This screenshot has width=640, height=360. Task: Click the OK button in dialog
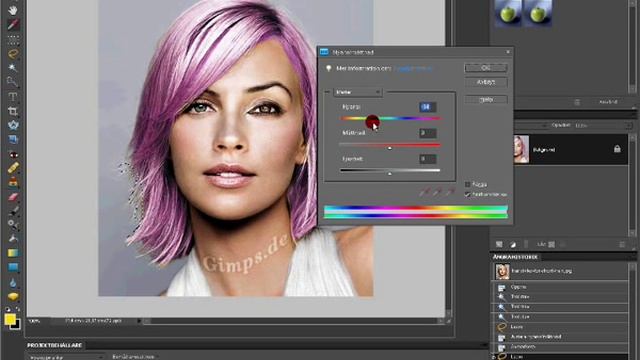(486, 68)
